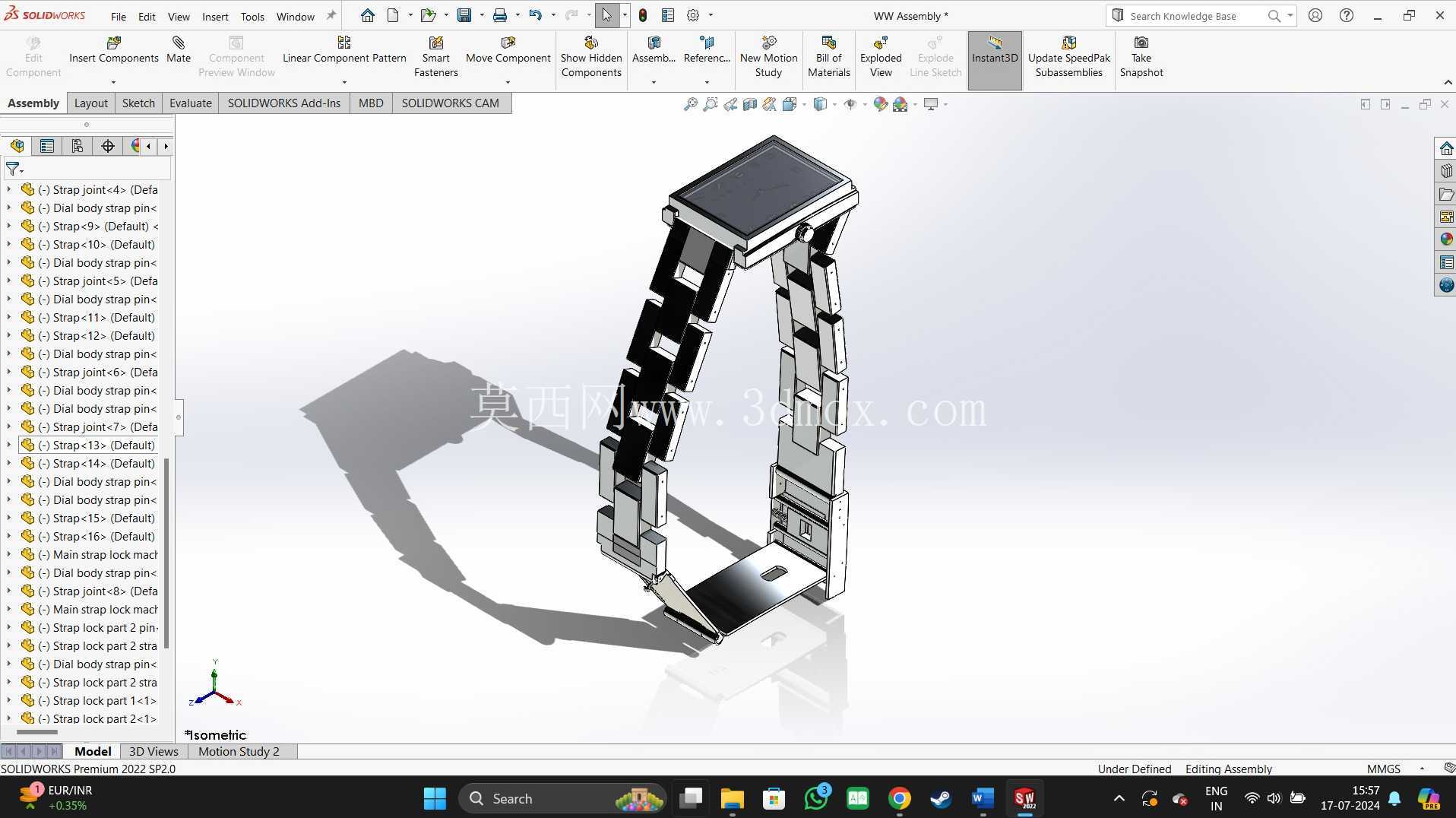Viewport: 1456px width, 818px height.
Task: Open Linear Component Pattern tool
Action: 344,50
